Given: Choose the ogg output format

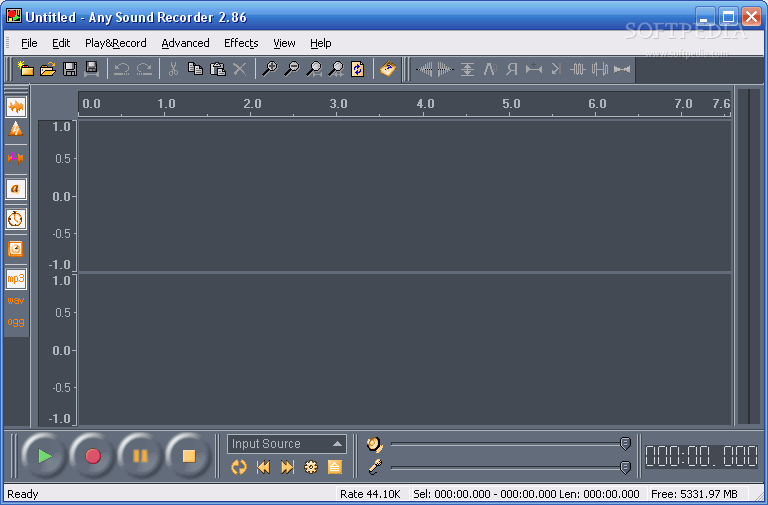Looking at the screenshot, I should (x=16, y=322).
